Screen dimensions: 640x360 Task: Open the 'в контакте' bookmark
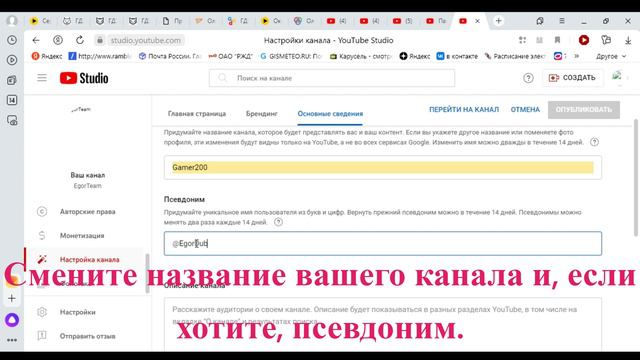tap(457, 56)
